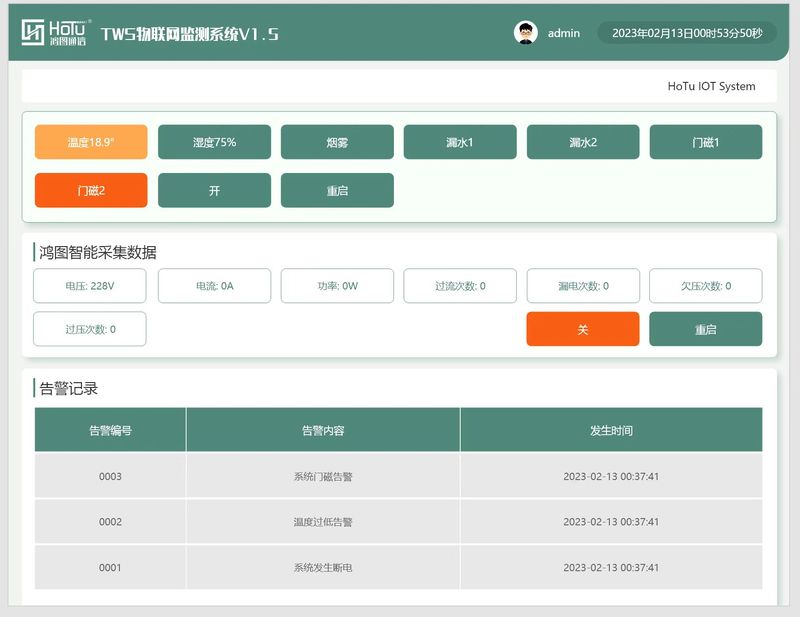Image resolution: width=800 pixels, height=617 pixels.
Task: Toggle the orange 关 power button
Action: pyautogui.click(x=583, y=329)
